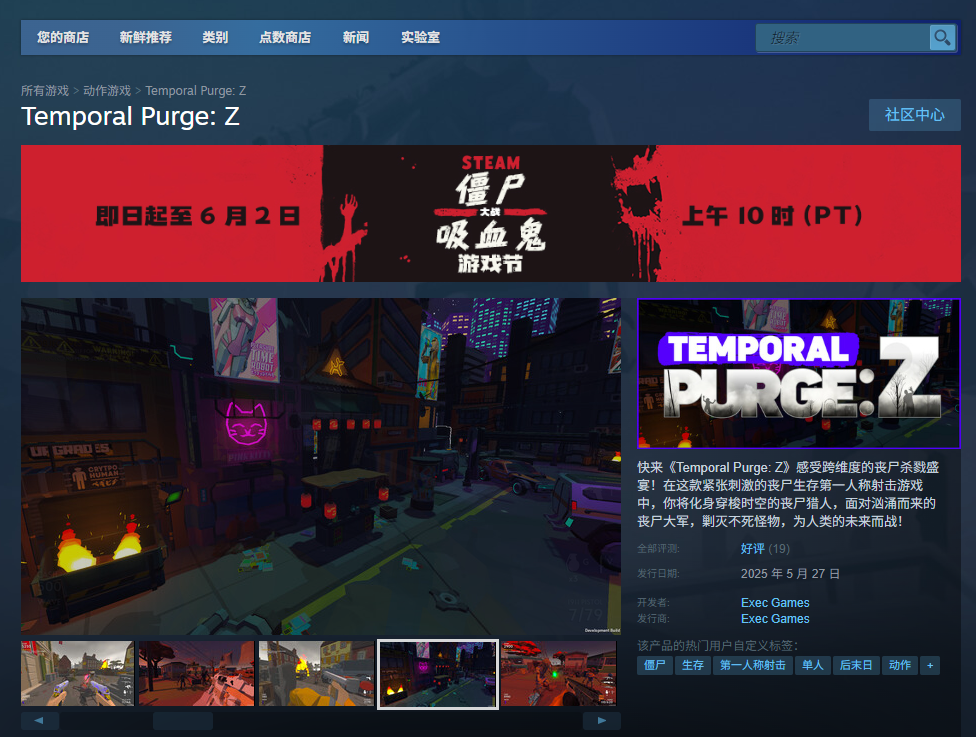976x737 pixels.
Task: Click the 搜索 search input field
Action: pyautogui.click(x=840, y=37)
